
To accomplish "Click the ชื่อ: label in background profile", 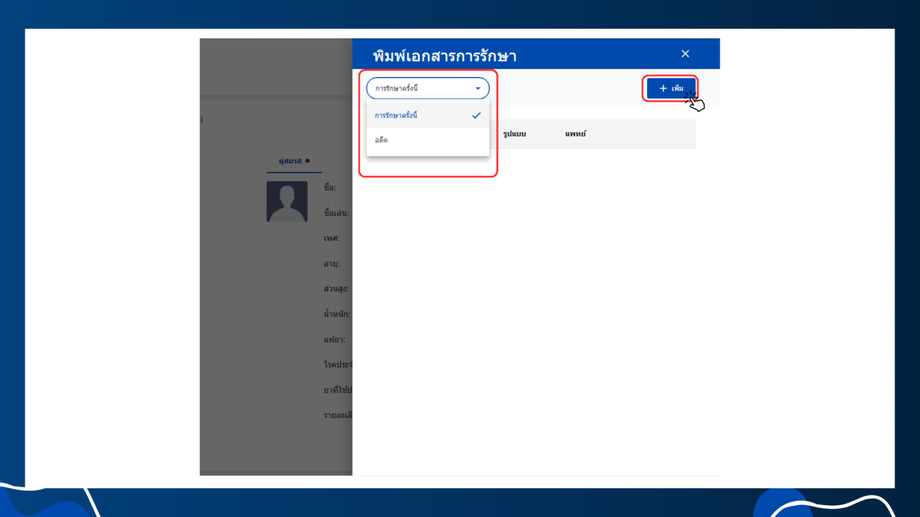I will tap(330, 188).
